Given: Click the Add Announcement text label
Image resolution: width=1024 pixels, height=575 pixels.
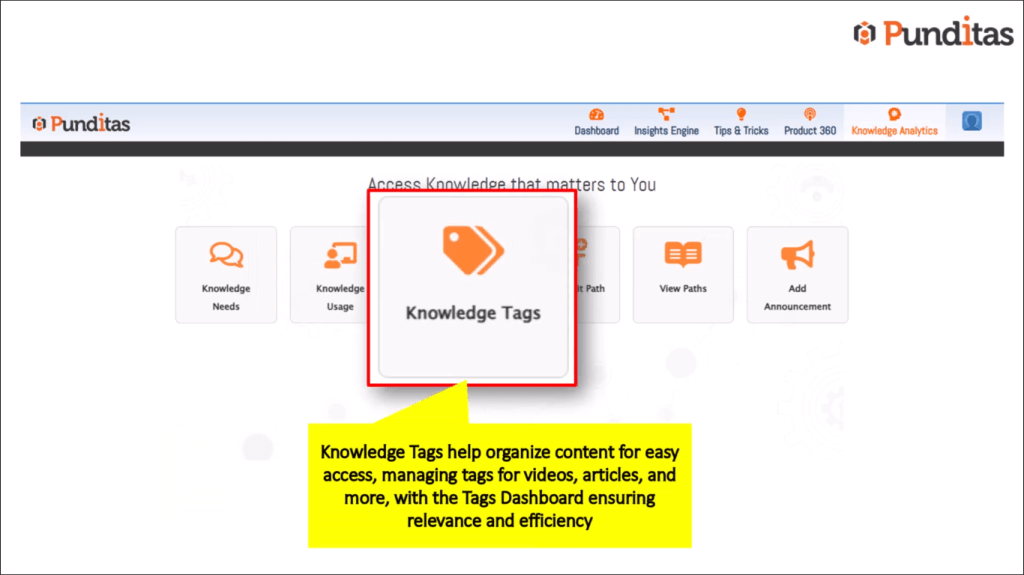Looking at the screenshot, I should [x=797, y=298].
